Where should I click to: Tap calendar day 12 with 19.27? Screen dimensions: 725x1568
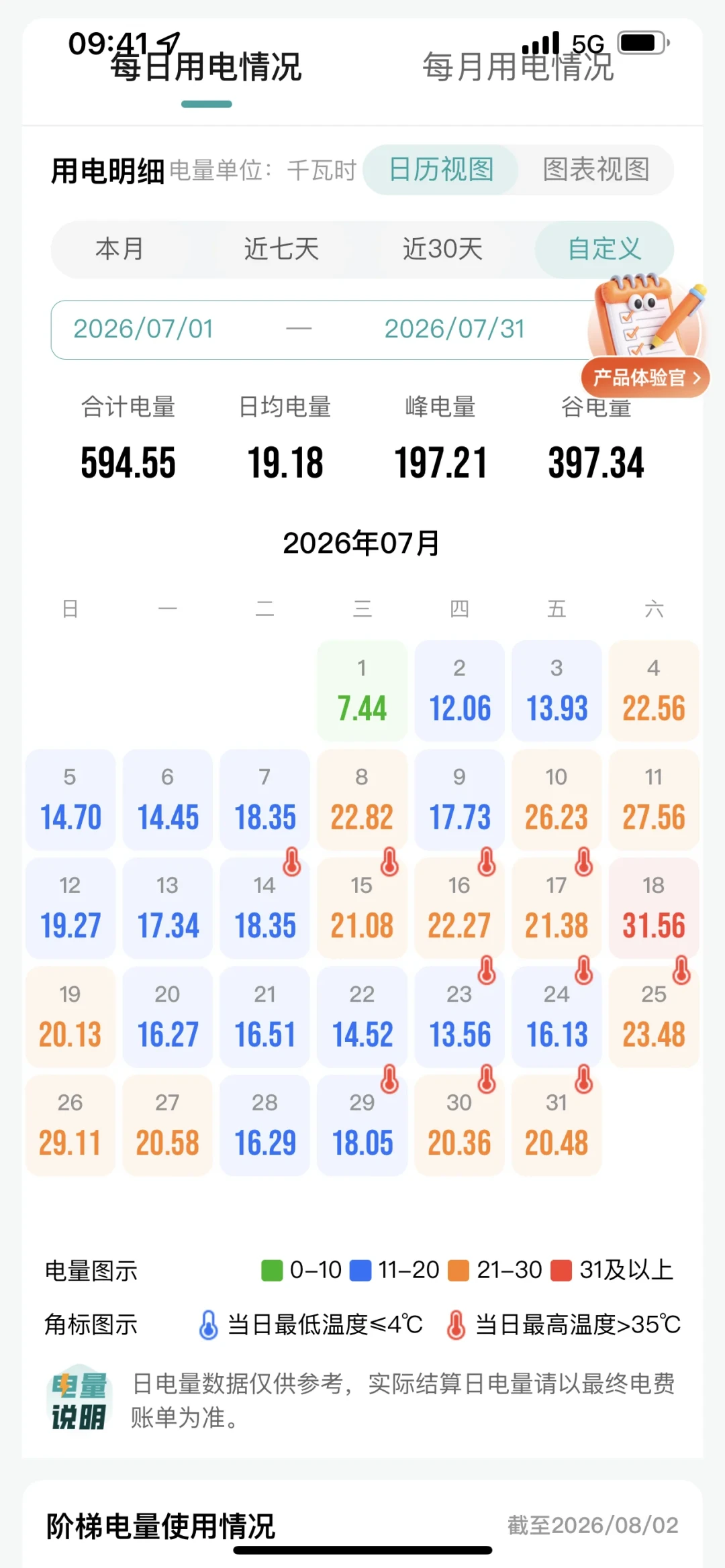click(70, 908)
